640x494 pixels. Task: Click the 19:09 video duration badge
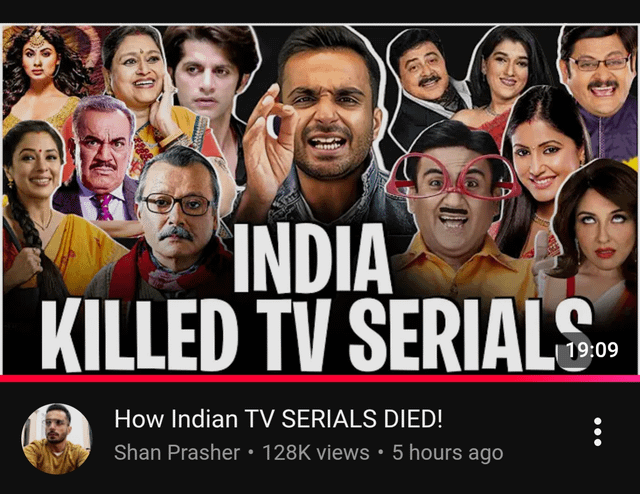click(x=591, y=350)
